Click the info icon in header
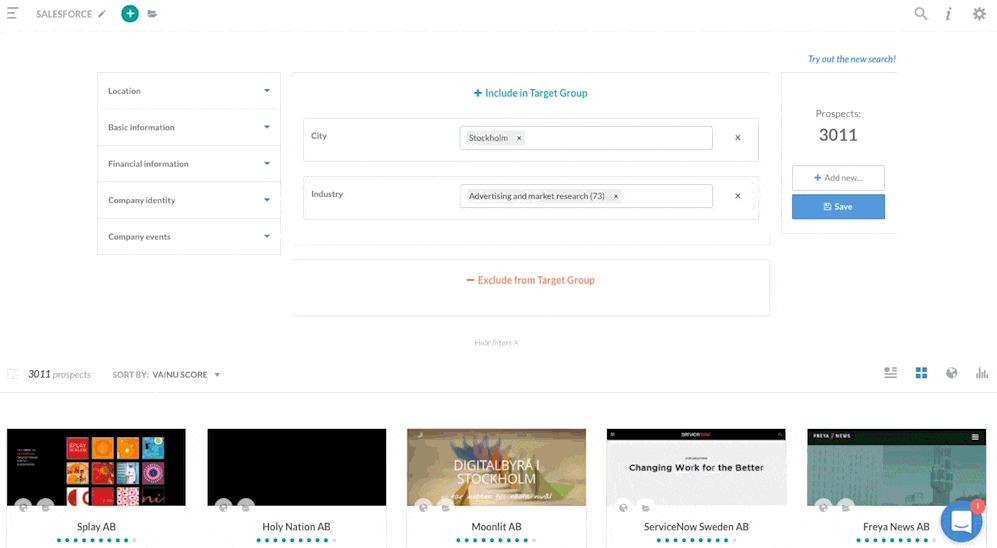 (948, 14)
